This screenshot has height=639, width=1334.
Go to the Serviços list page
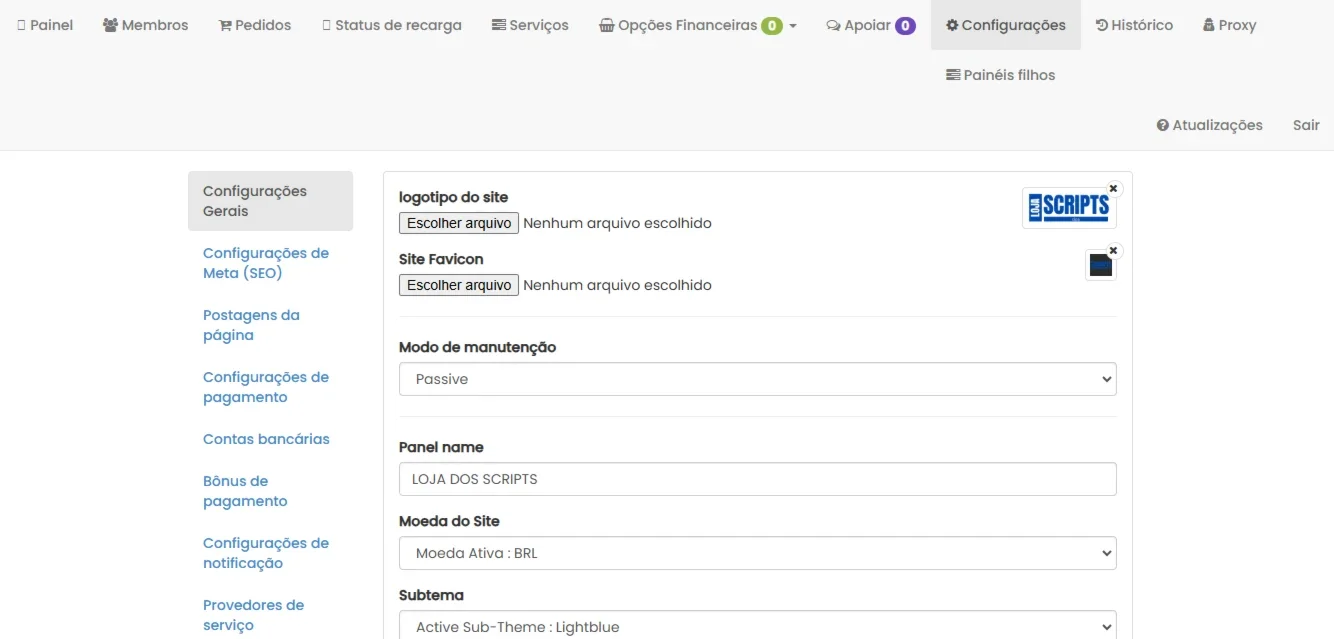(x=530, y=25)
